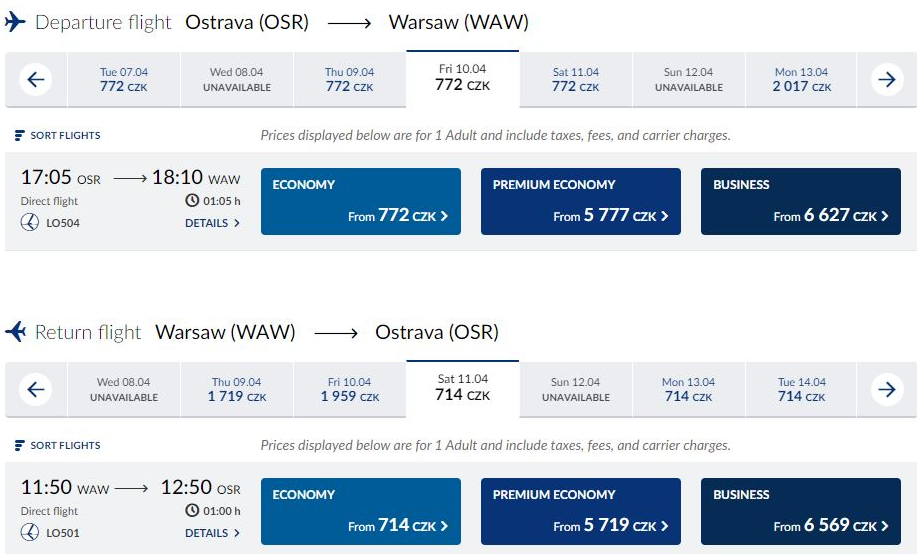917x554 pixels.
Task: Click previous dates arrow for return flight
Action: coord(36,390)
